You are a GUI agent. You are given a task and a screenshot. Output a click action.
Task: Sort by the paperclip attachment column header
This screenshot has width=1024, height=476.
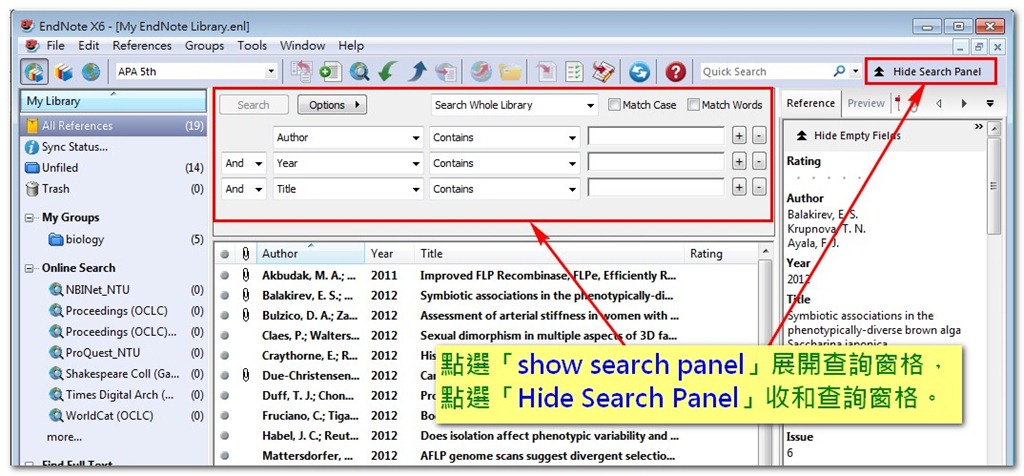coord(246,253)
